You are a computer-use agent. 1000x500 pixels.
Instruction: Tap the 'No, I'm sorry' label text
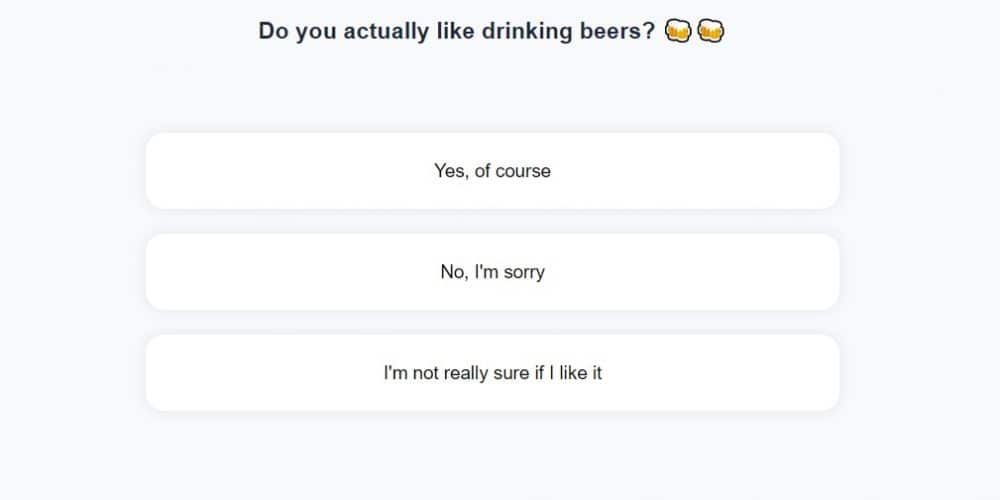click(492, 272)
